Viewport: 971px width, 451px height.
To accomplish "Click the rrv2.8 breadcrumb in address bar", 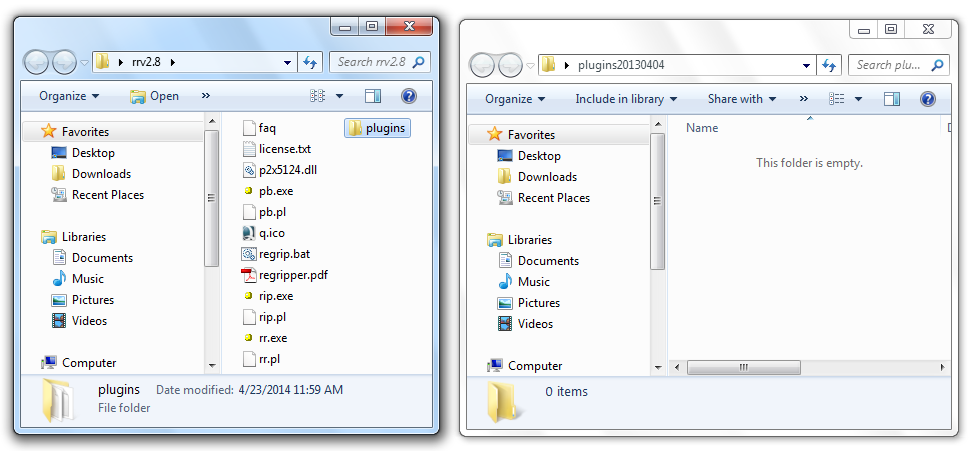I will tap(146, 63).
